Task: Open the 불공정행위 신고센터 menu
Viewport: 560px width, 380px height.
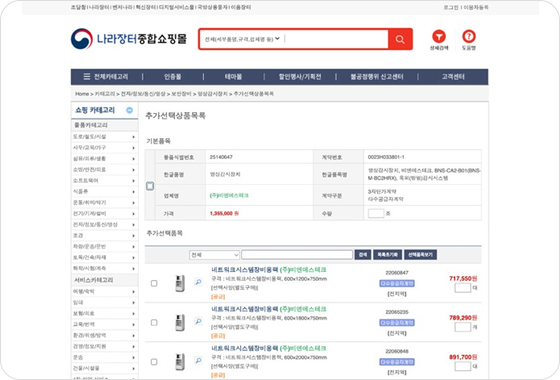Action: [377, 76]
